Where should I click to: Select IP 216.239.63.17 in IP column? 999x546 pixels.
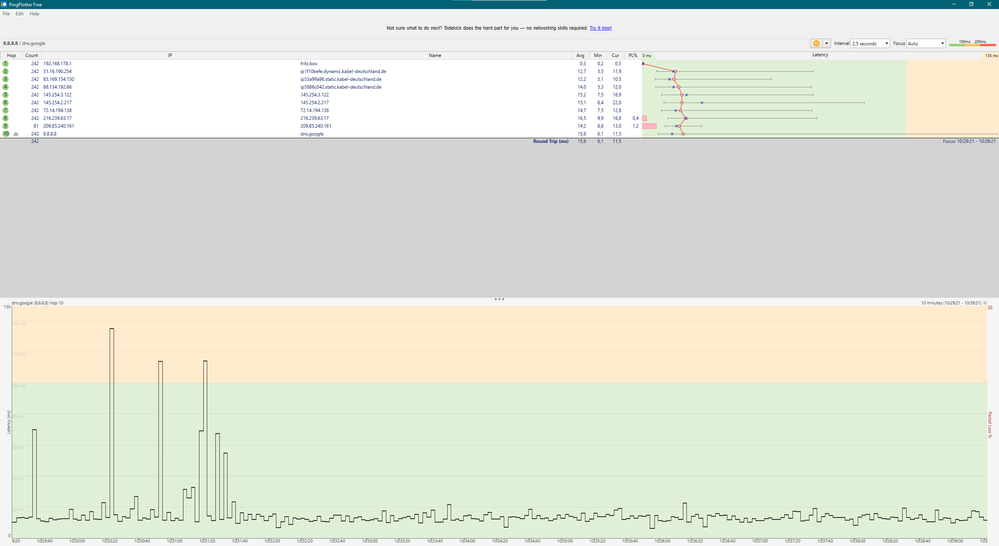click(x=57, y=118)
